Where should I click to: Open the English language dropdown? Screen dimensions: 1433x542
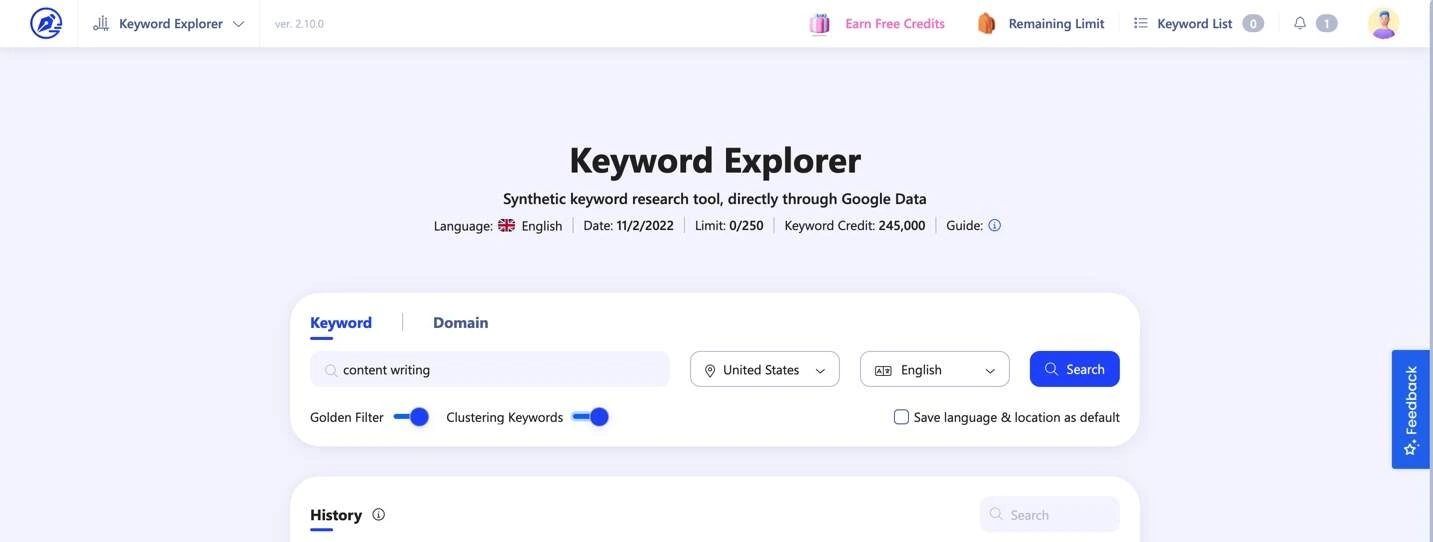(935, 370)
